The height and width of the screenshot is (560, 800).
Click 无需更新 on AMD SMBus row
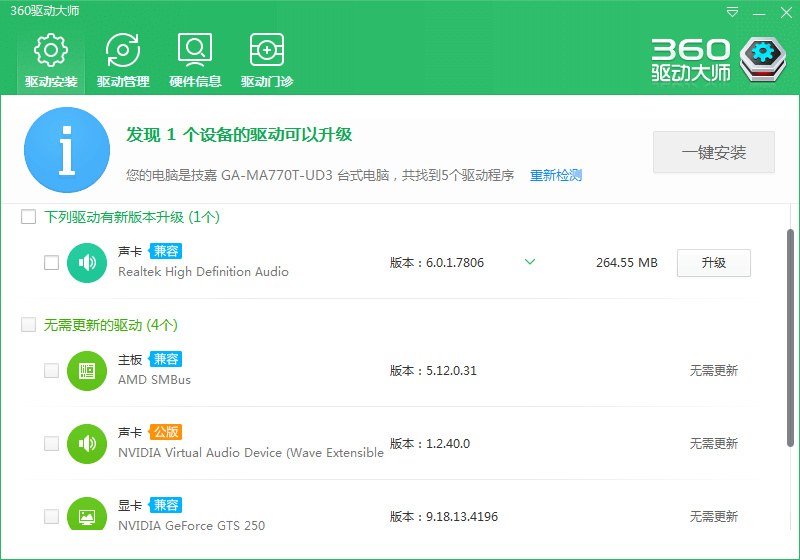coord(714,371)
